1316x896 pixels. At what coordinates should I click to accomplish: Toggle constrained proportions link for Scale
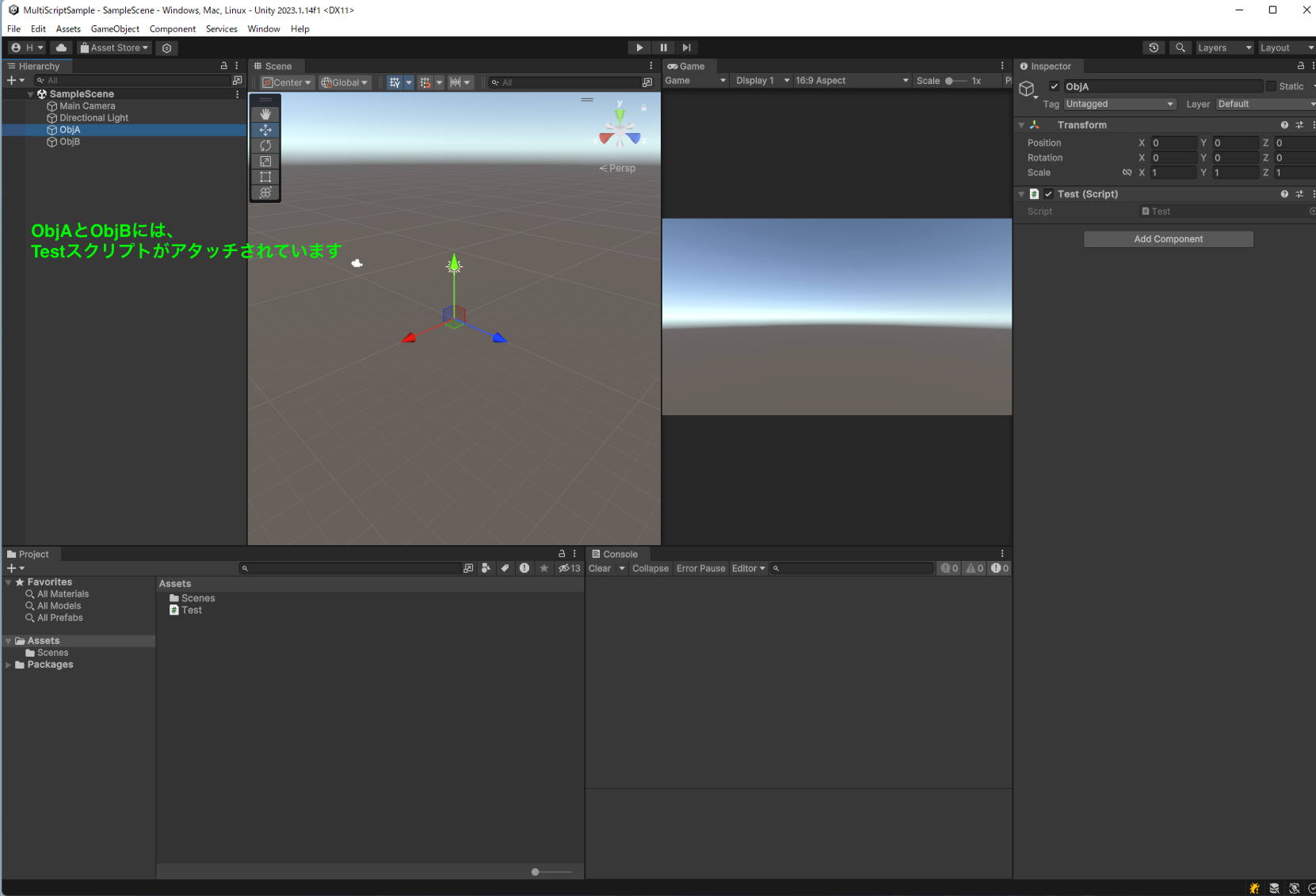1127,173
